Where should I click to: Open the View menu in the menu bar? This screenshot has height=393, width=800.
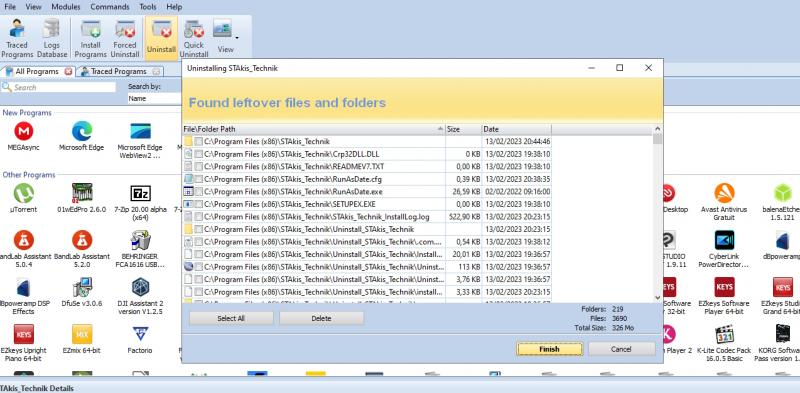[x=34, y=7]
